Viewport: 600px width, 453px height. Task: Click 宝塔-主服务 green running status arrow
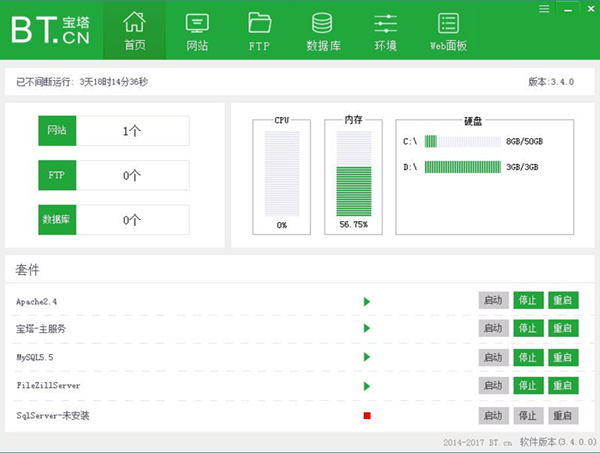[367, 328]
